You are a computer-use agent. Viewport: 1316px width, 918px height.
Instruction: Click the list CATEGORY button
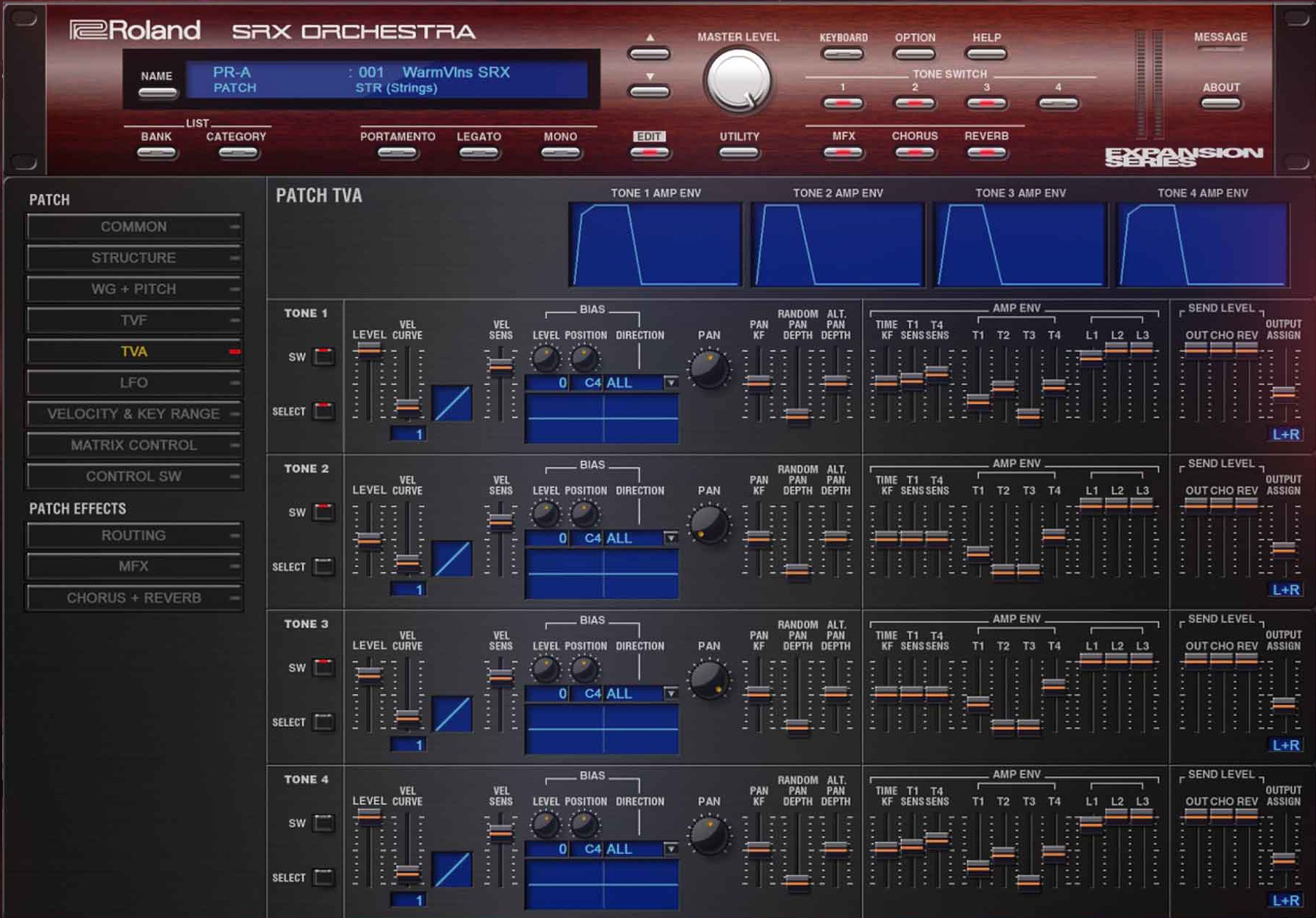(238, 152)
